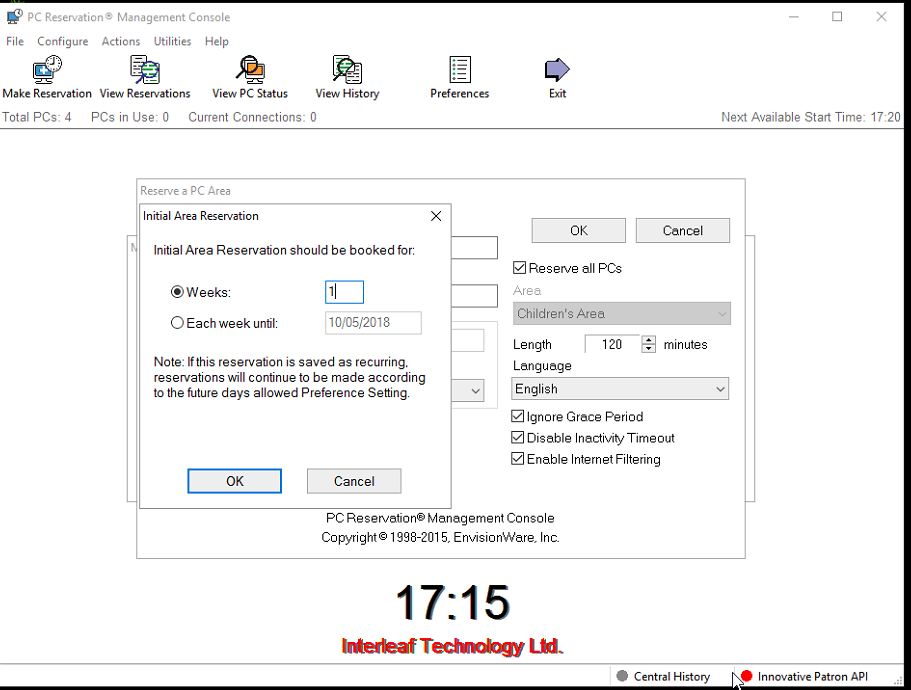
Task: Click the 10/05/2018 date field
Action: click(374, 323)
